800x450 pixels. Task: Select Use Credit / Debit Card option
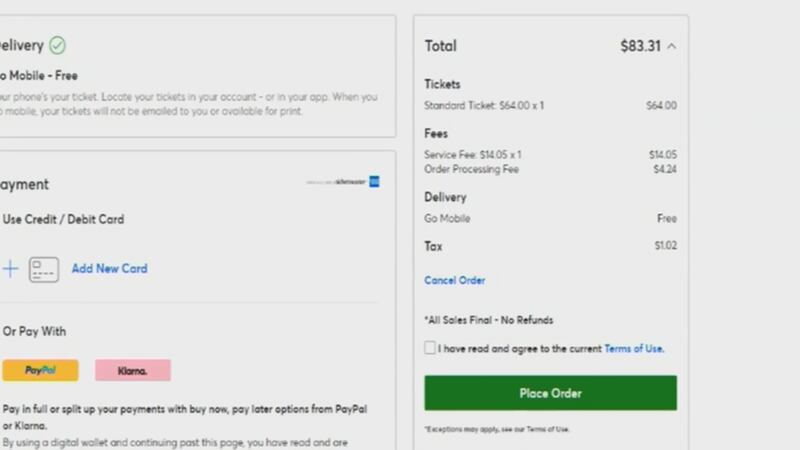[x=63, y=219]
